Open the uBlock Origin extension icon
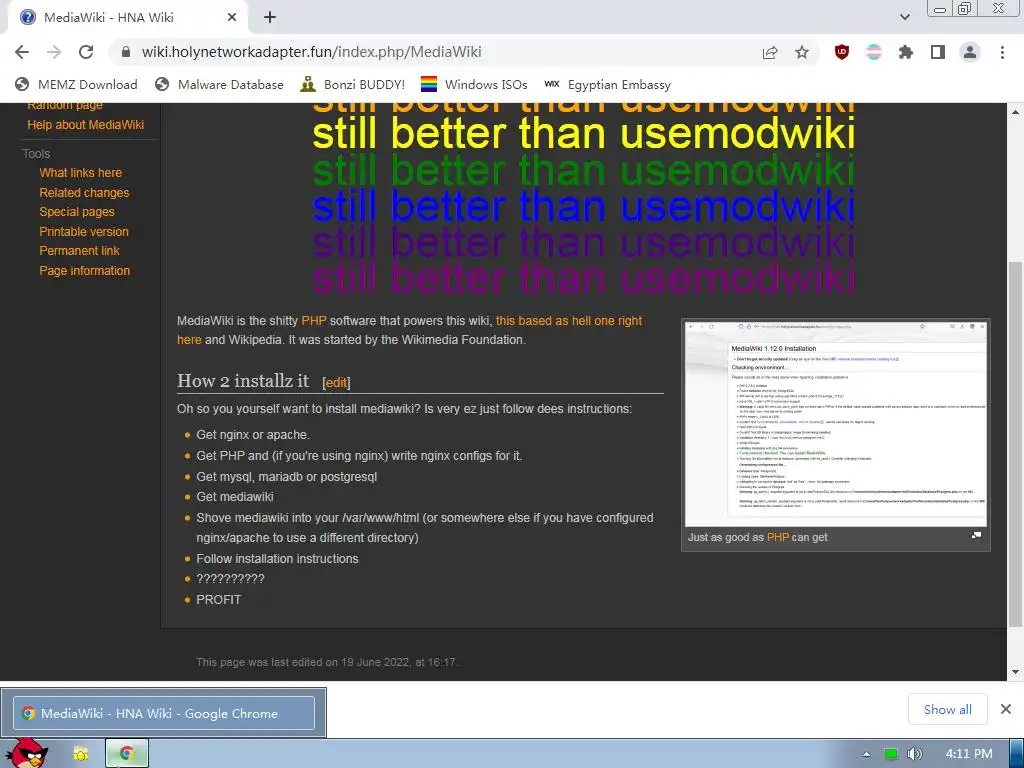The width and height of the screenshot is (1024, 768). tap(842, 52)
